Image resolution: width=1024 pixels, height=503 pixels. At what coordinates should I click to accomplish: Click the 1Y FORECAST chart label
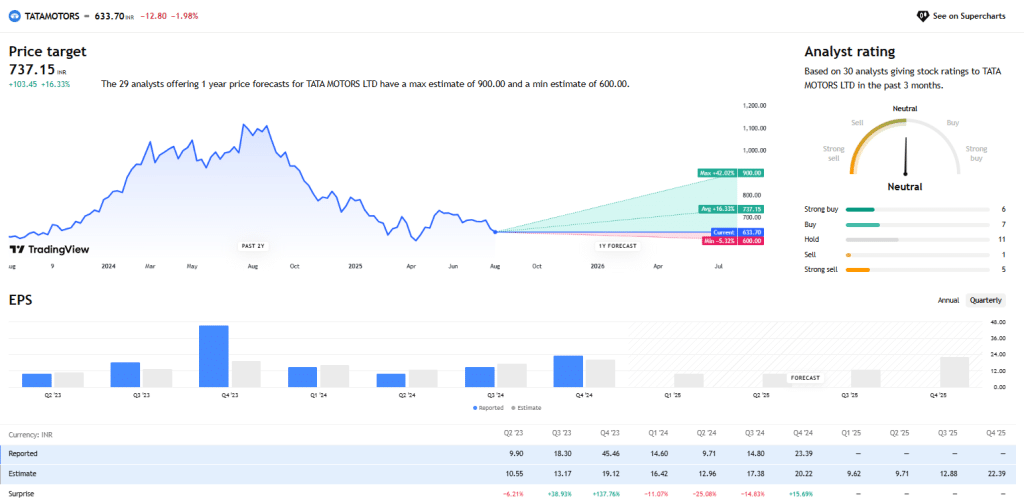click(x=617, y=246)
